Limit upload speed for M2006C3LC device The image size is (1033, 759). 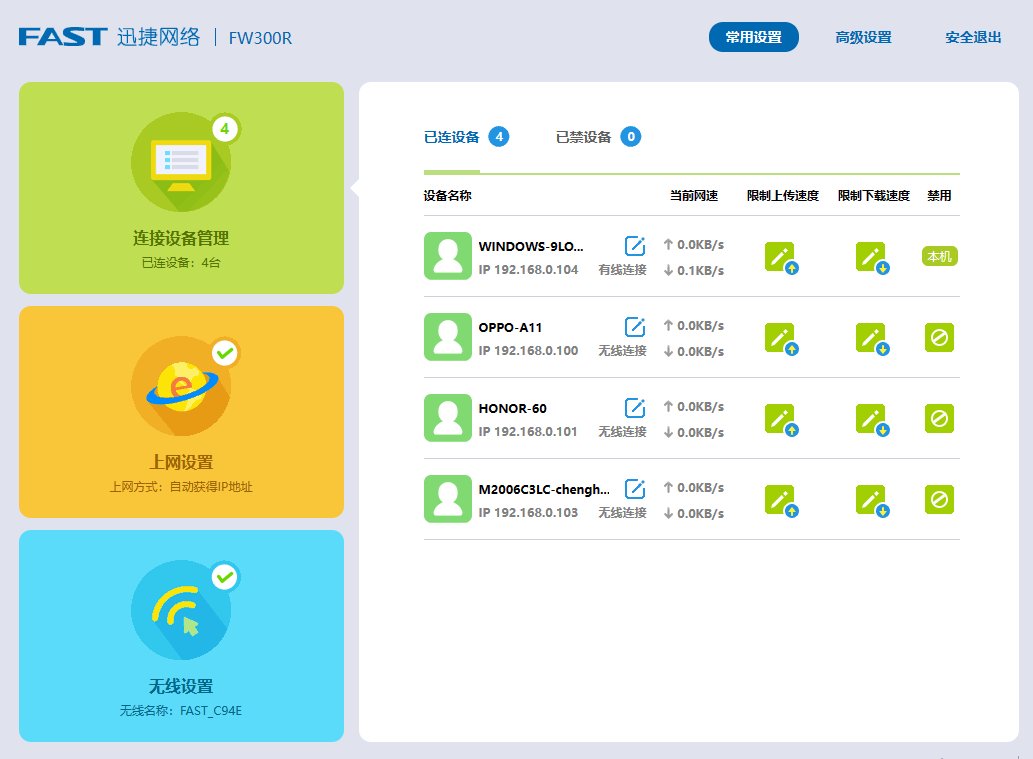(x=780, y=500)
